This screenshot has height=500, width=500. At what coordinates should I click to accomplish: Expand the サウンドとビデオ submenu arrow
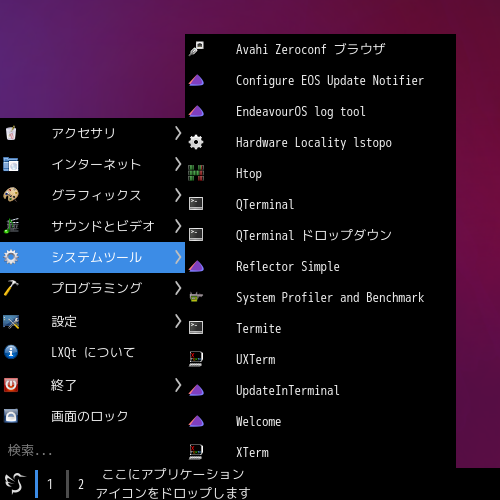[x=178, y=226]
